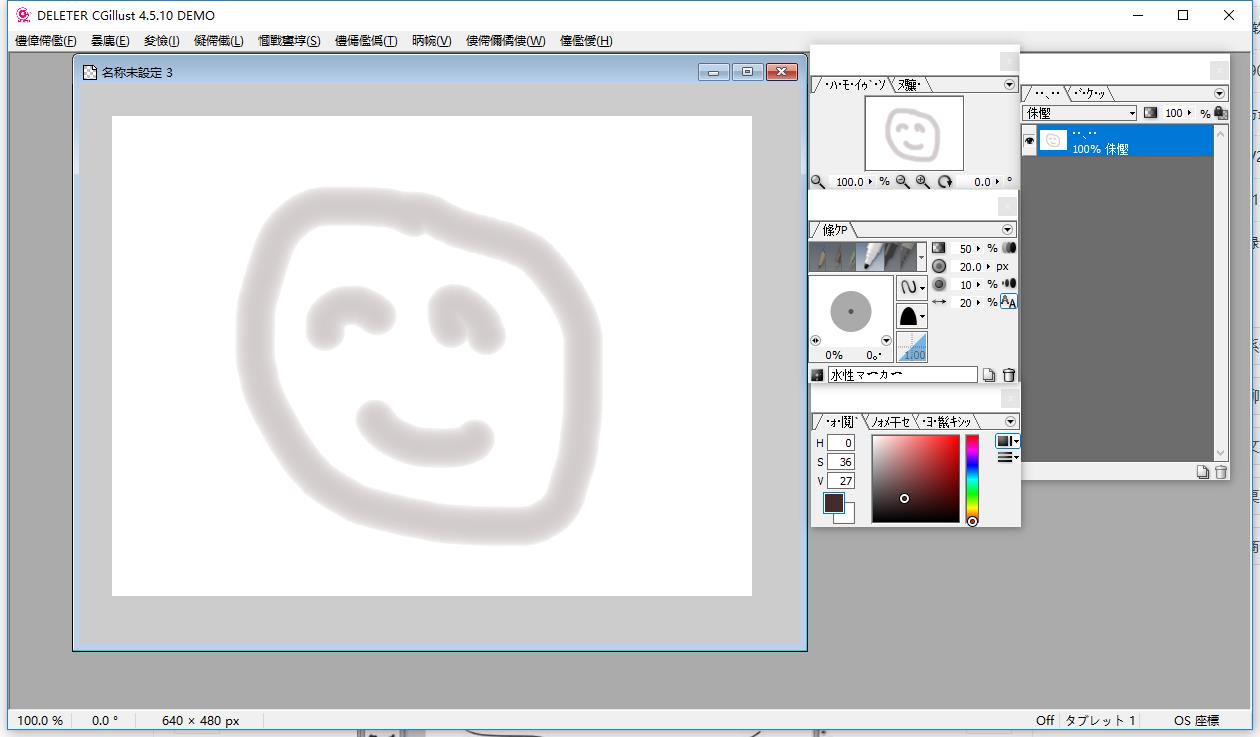
Task: Open the menu ending with (W) in the menu bar
Action: (505, 41)
